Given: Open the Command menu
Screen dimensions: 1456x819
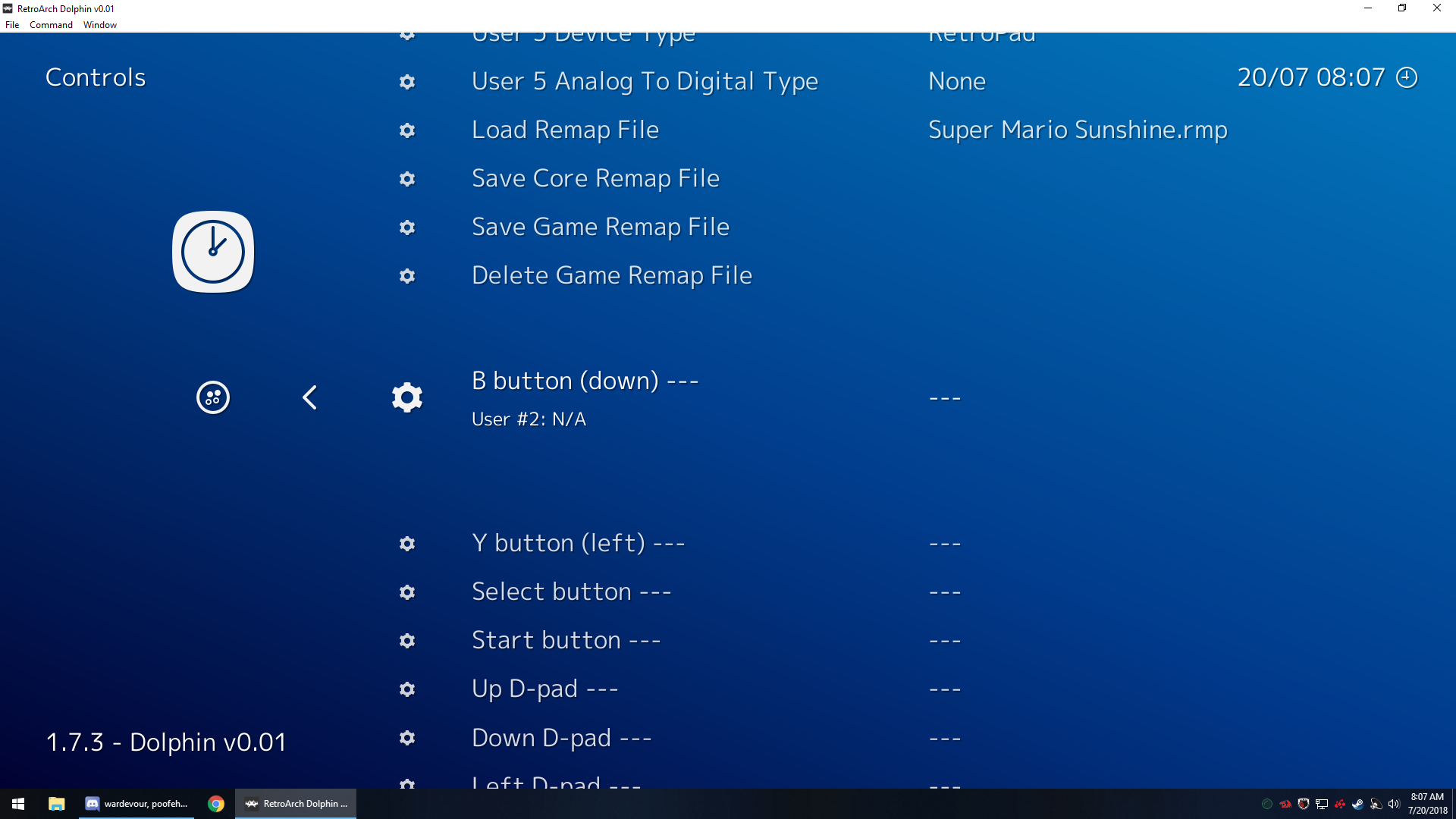Looking at the screenshot, I should pos(51,24).
